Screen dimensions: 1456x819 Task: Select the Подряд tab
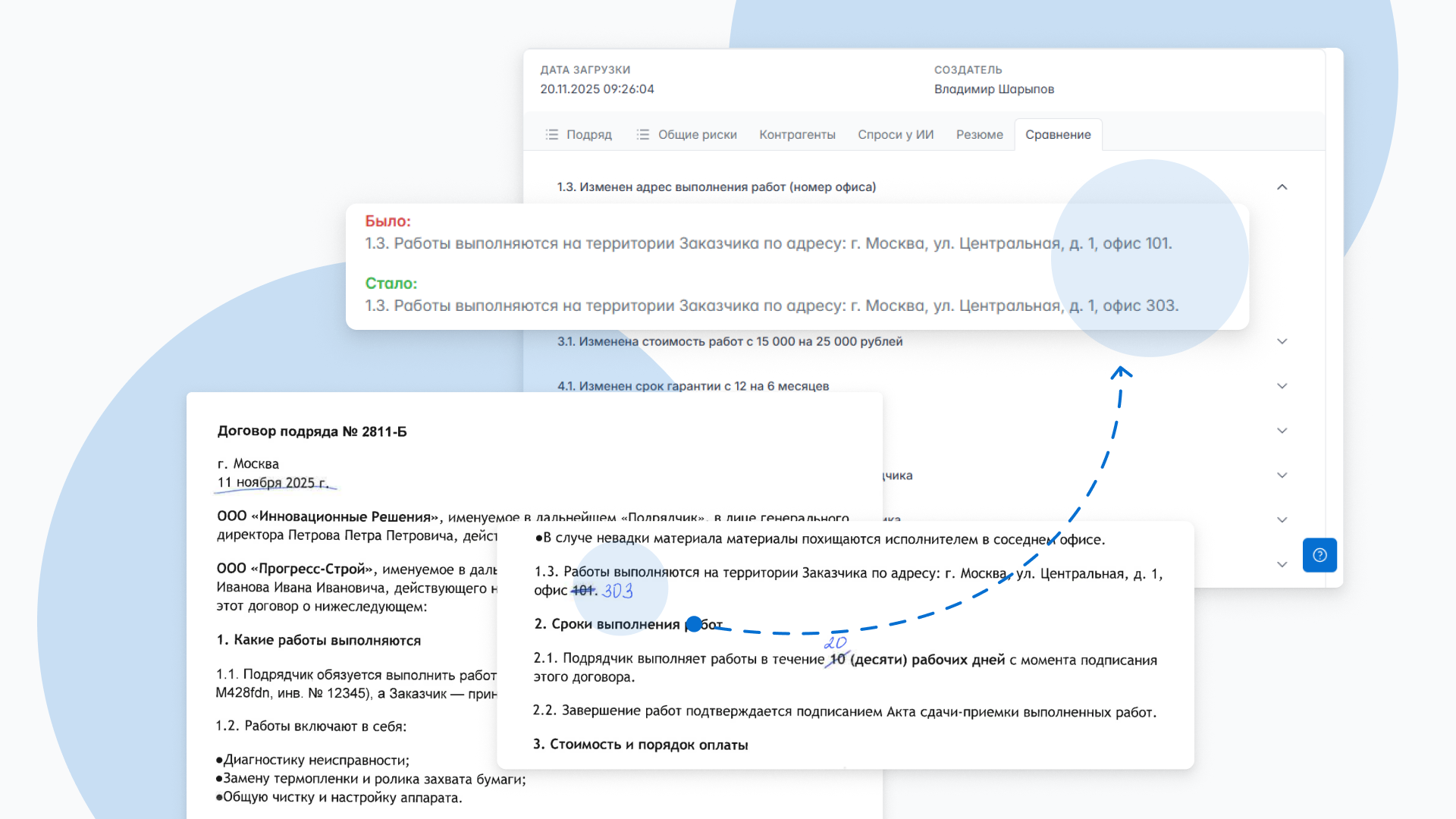(x=589, y=134)
